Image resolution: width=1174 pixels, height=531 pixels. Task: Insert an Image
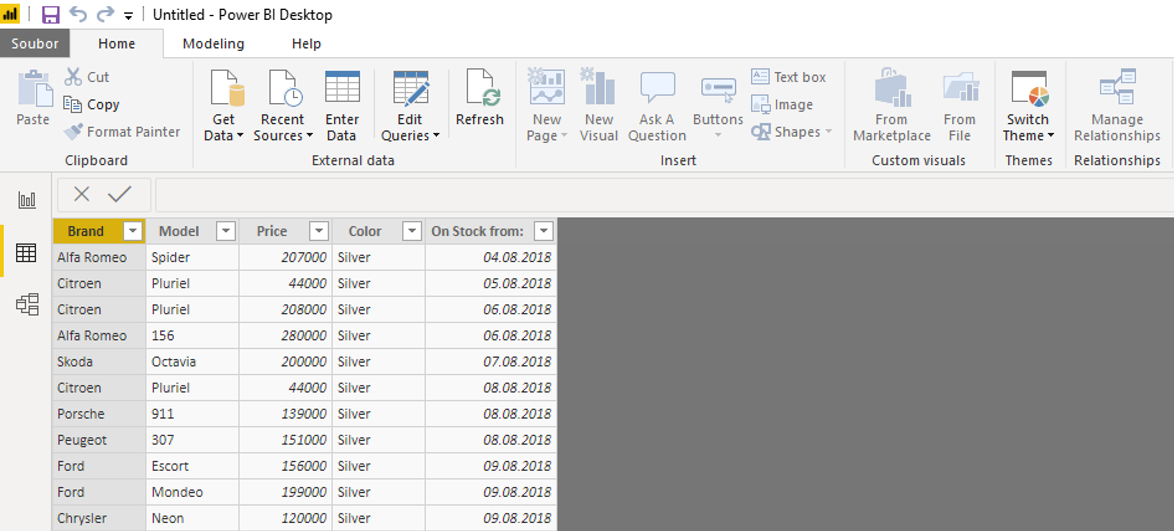click(x=782, y=104)
